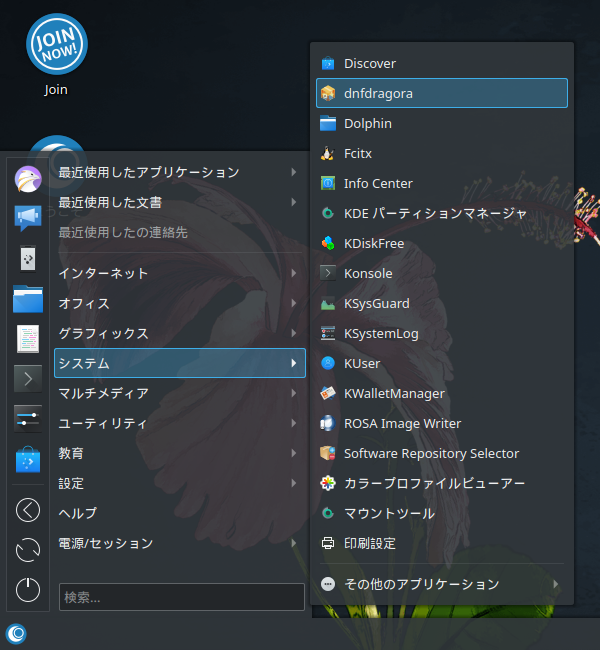
Task: Click インターネット category label
Action: click(x=103, y=274)
